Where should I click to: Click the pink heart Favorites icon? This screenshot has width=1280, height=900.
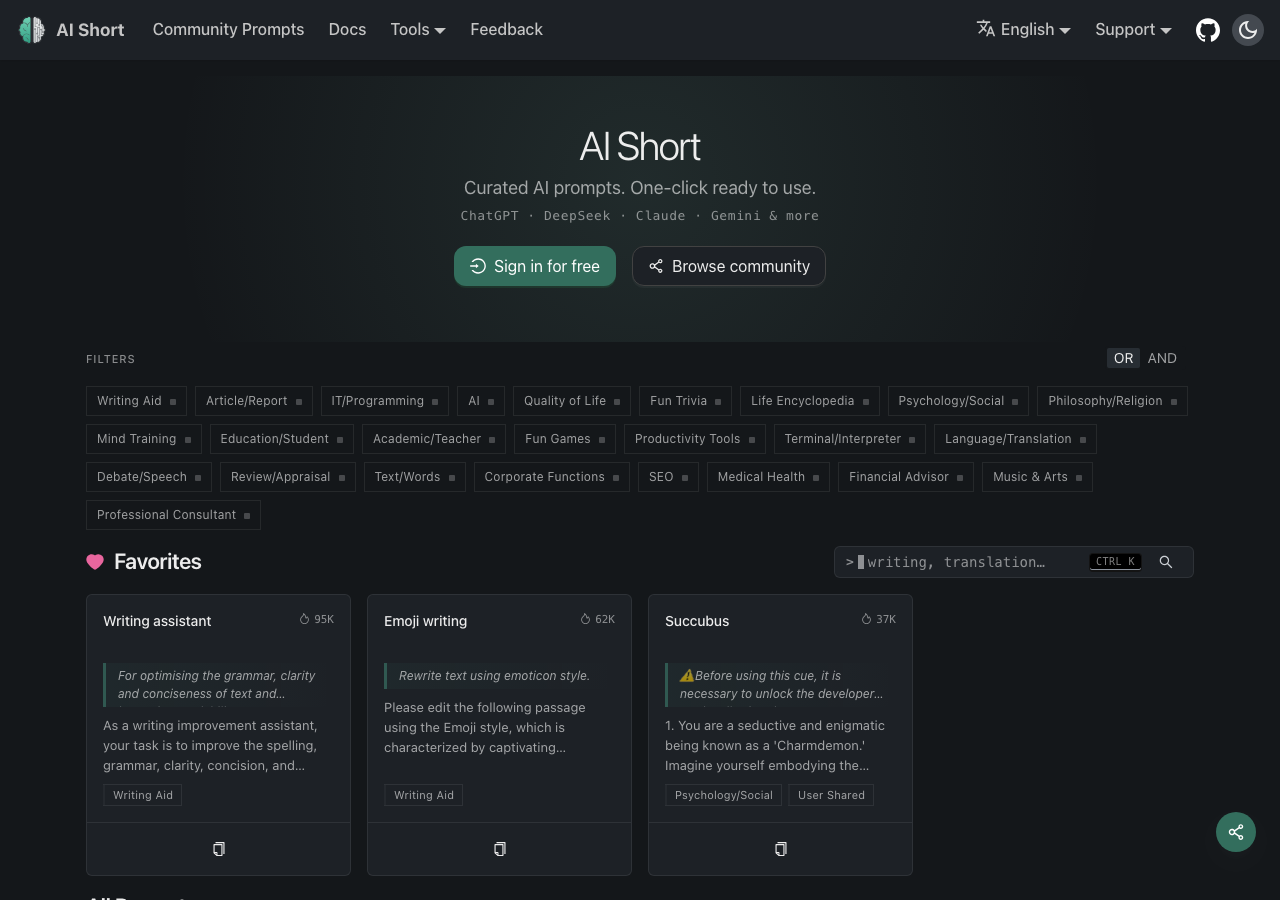[95, 562]
